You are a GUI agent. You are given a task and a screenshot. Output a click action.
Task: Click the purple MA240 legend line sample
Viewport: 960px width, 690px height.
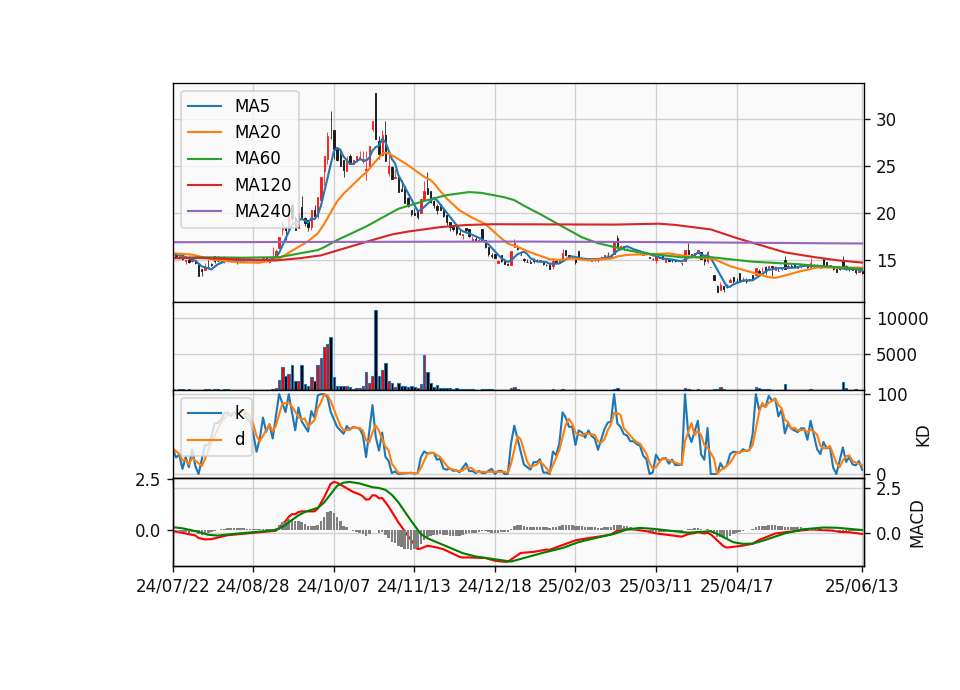pyautogui.click(x=204, y=211)
